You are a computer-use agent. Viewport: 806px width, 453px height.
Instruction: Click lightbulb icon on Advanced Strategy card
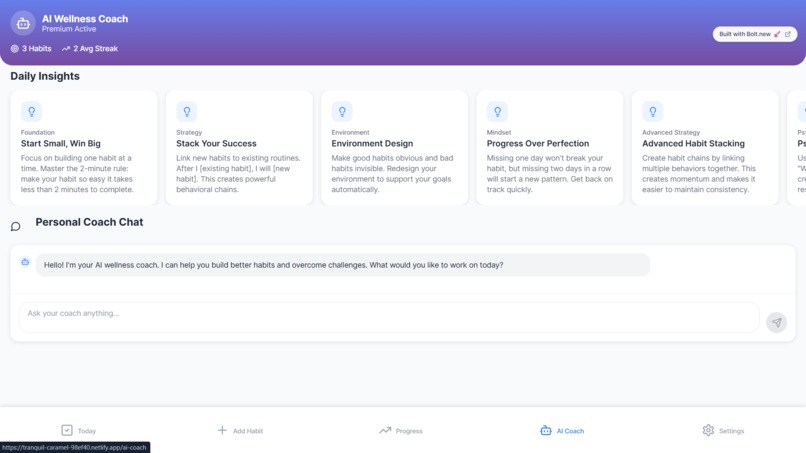tap(652, 112)
